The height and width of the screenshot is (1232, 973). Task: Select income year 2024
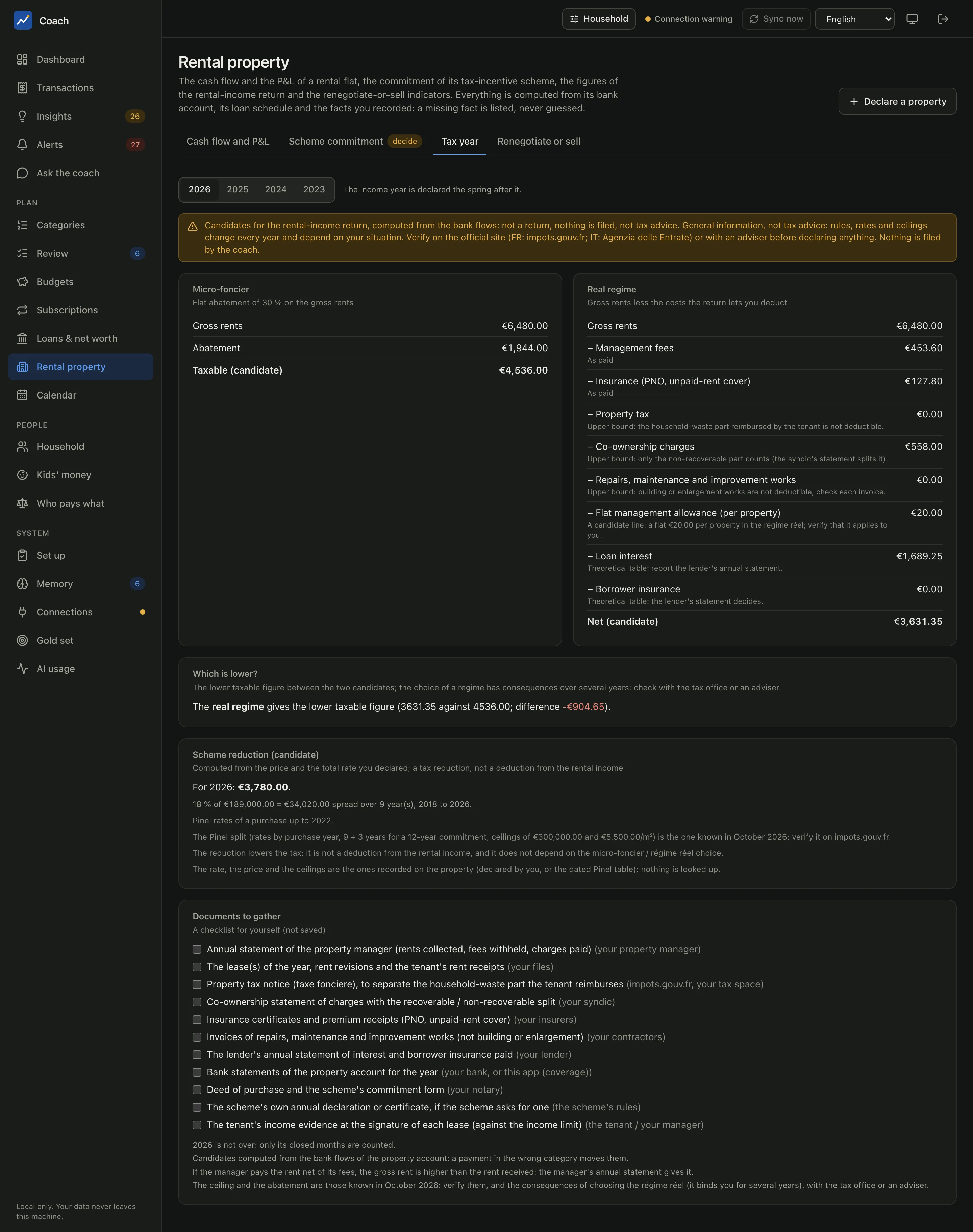276,189
